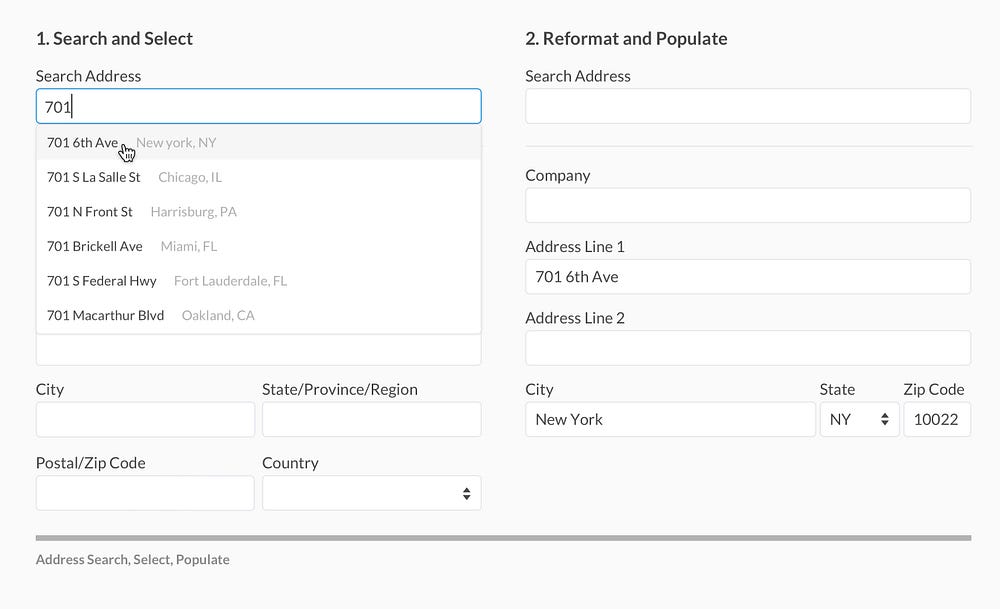Image resolution: width=1000 pixels, height=609 pixels.
Task: Click the State selector arrows icon
Action: coord(884,420)
